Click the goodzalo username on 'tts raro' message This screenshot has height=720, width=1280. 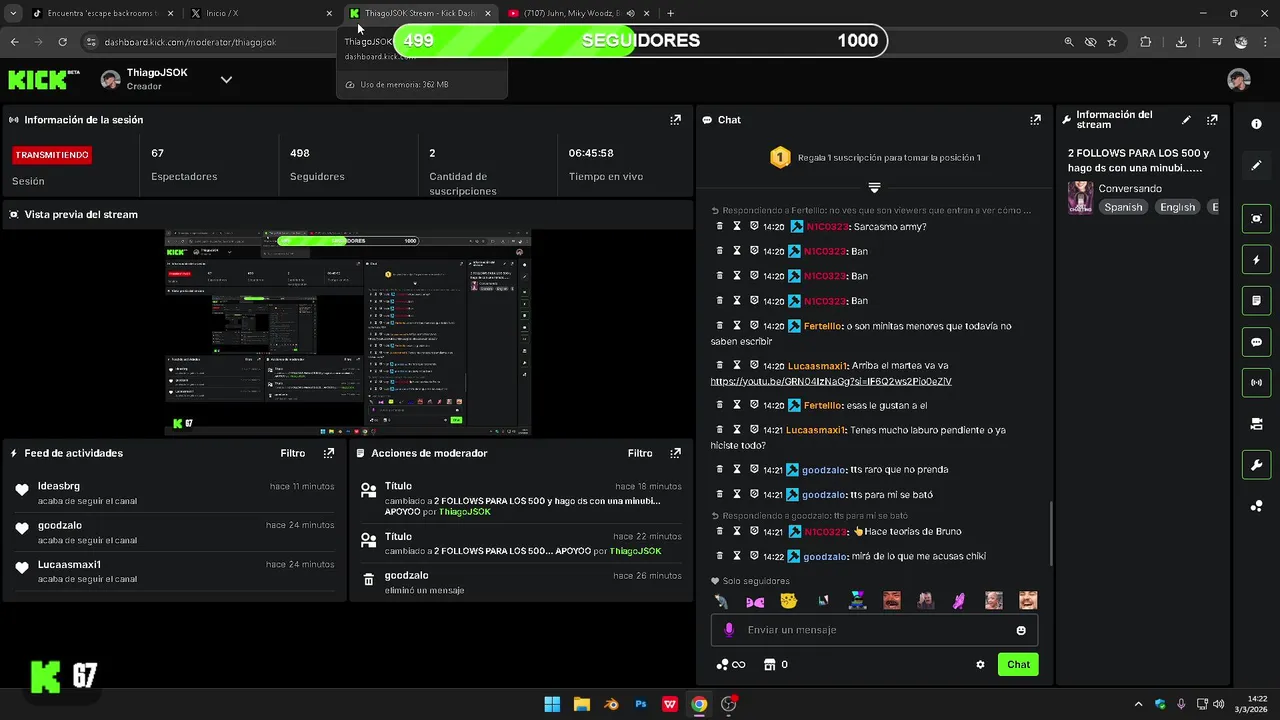(824, 469)
